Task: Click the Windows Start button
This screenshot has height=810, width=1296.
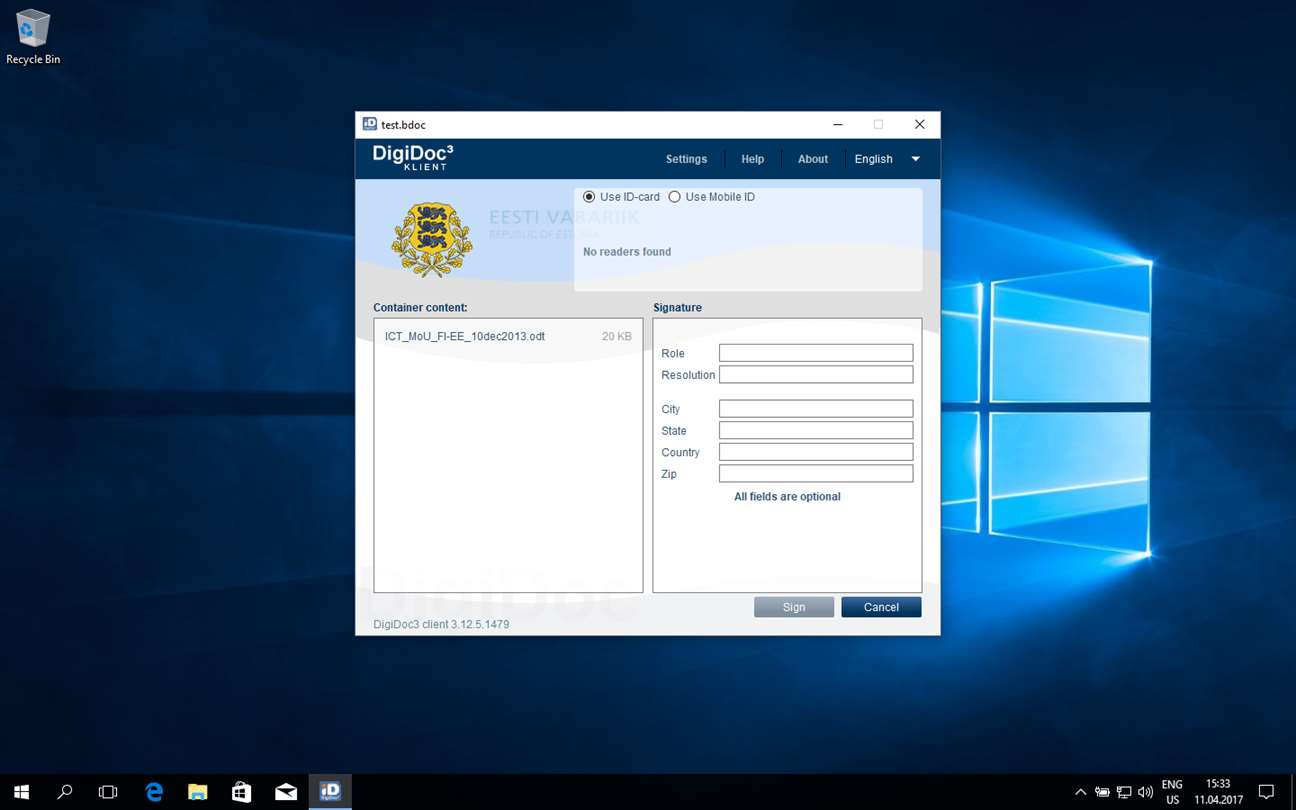Action: pyautogui.click(x=21, y=792)
